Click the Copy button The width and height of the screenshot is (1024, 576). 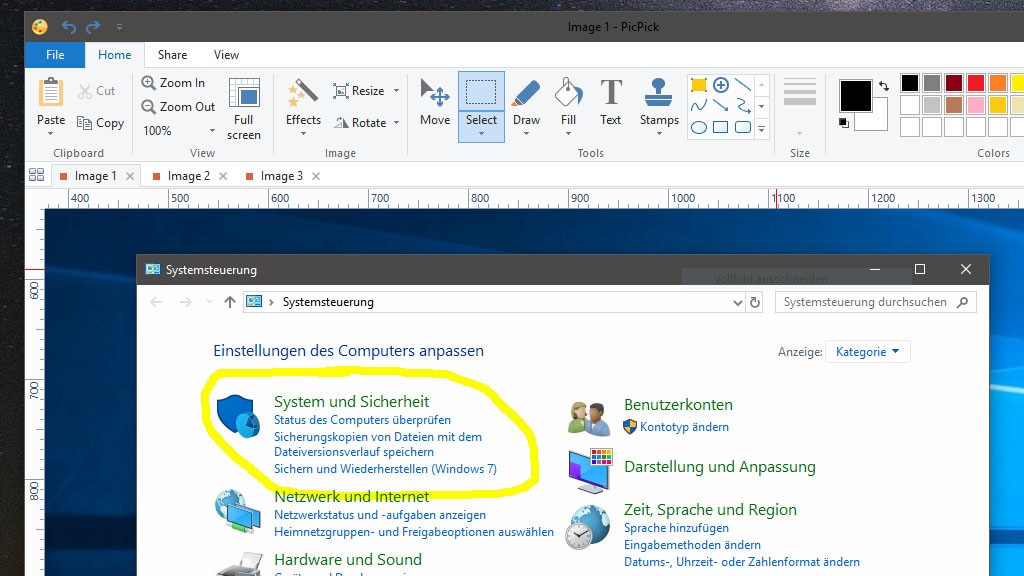101,123
